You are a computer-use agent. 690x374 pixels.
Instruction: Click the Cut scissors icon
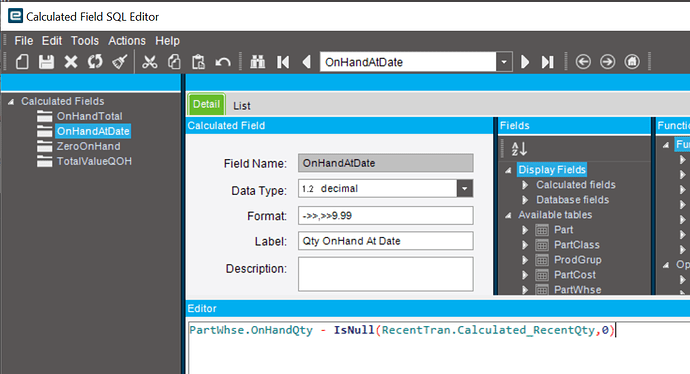(x=150, y=62)
